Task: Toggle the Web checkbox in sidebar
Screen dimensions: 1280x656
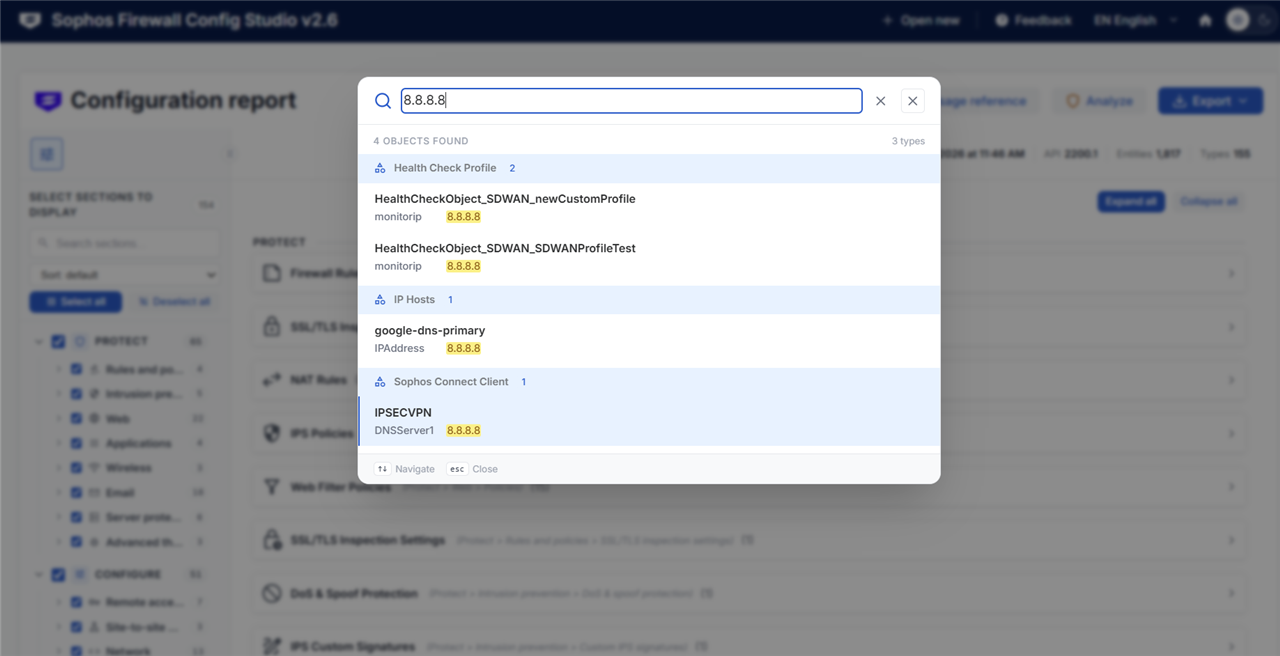Action: (76, 419)
